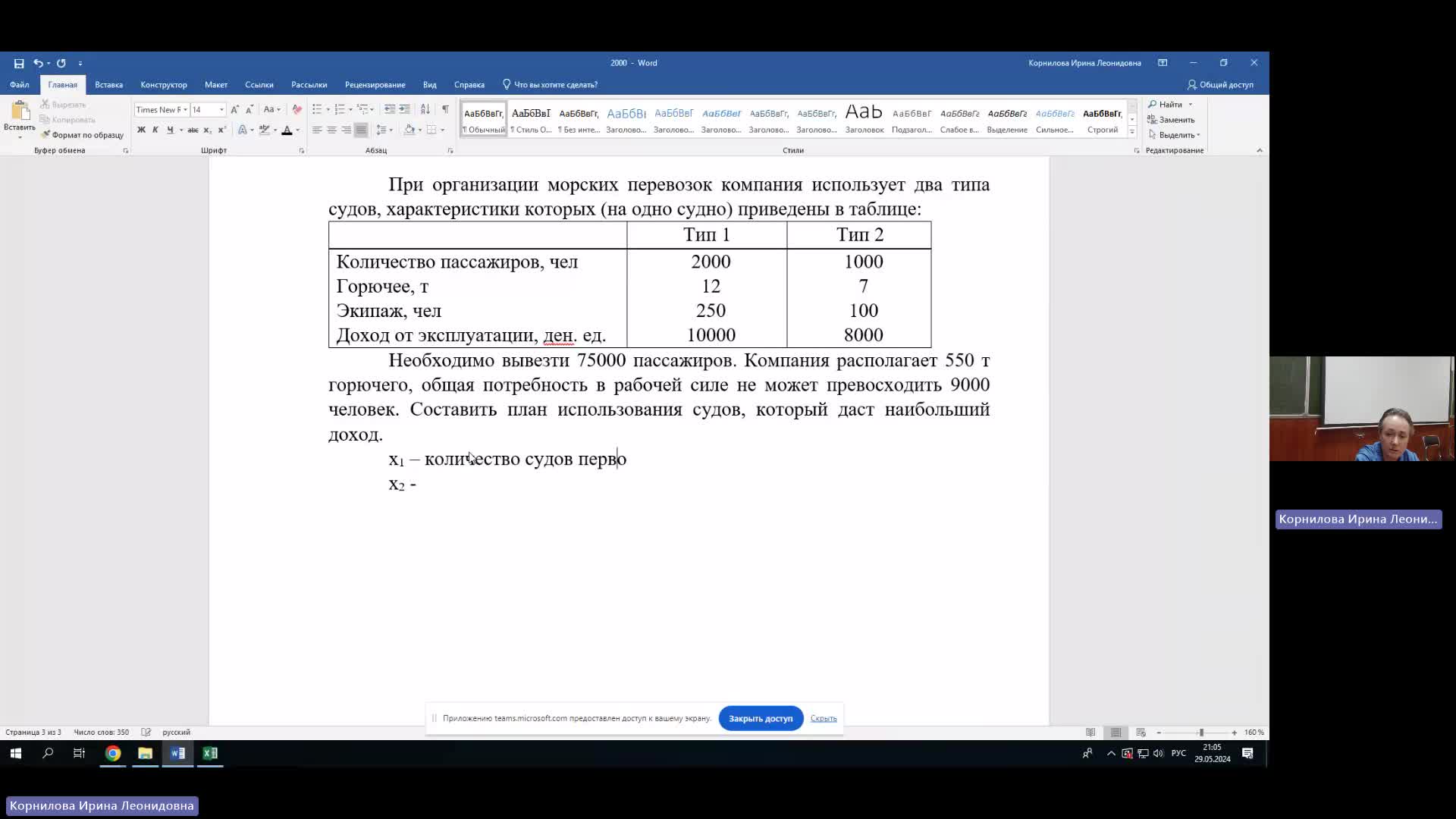Viewport: 1456px width, 819px height.
Task: Toggle Underline (Ч) formatting
Action: coord(170,130)
